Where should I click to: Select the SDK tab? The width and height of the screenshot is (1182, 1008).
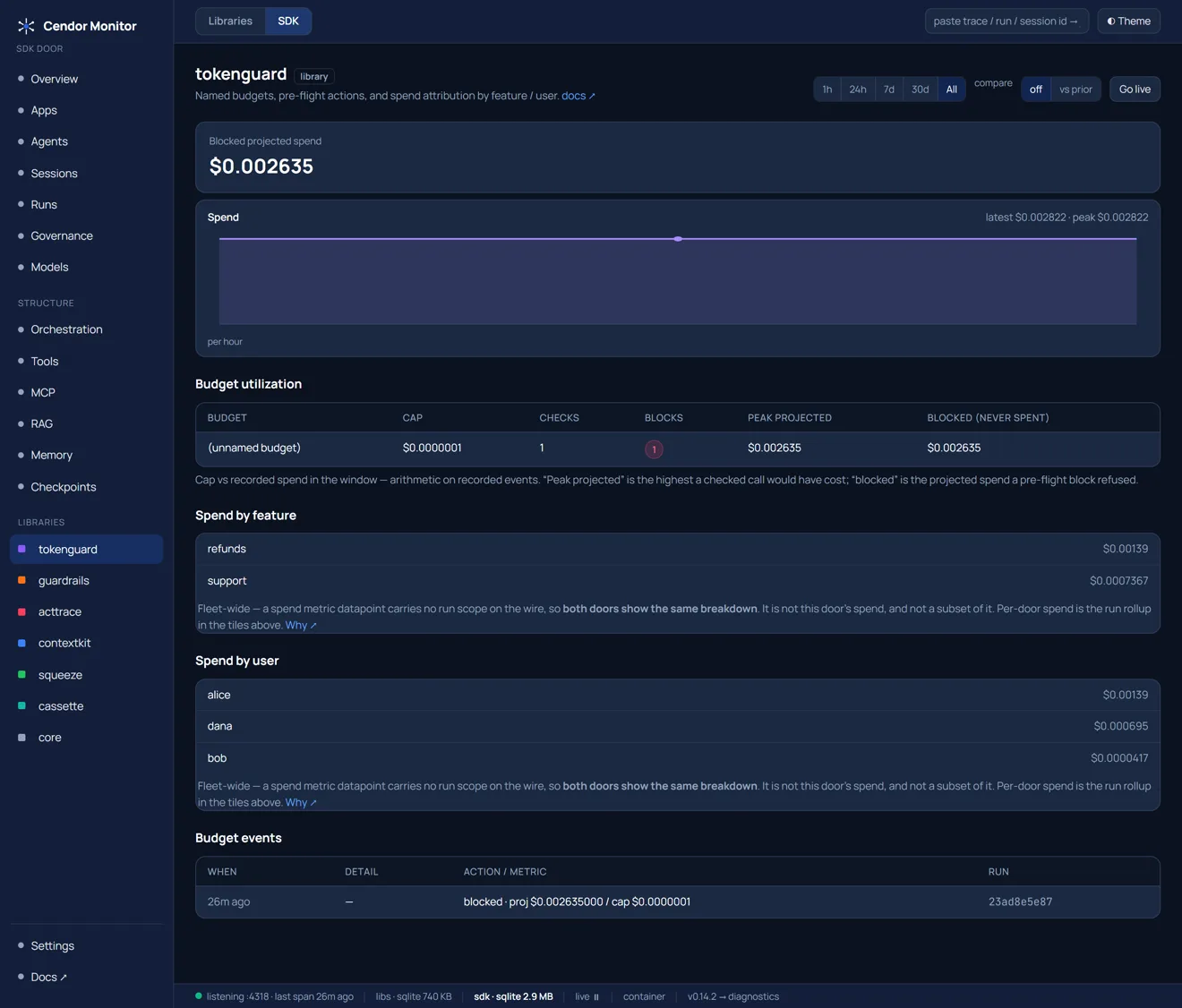point(288,21)
